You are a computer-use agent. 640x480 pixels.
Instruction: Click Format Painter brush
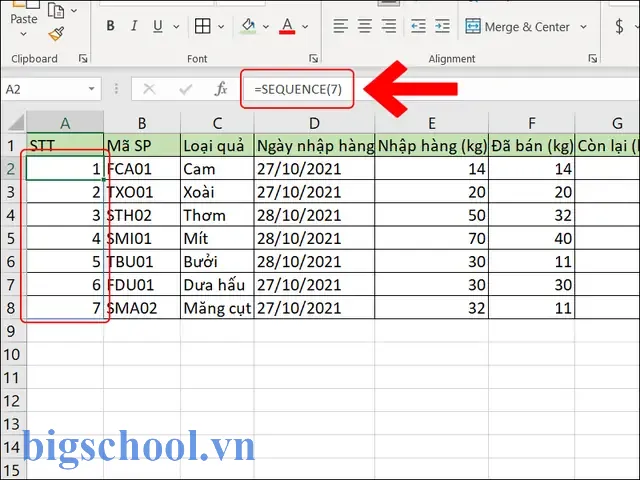[56, 34]
